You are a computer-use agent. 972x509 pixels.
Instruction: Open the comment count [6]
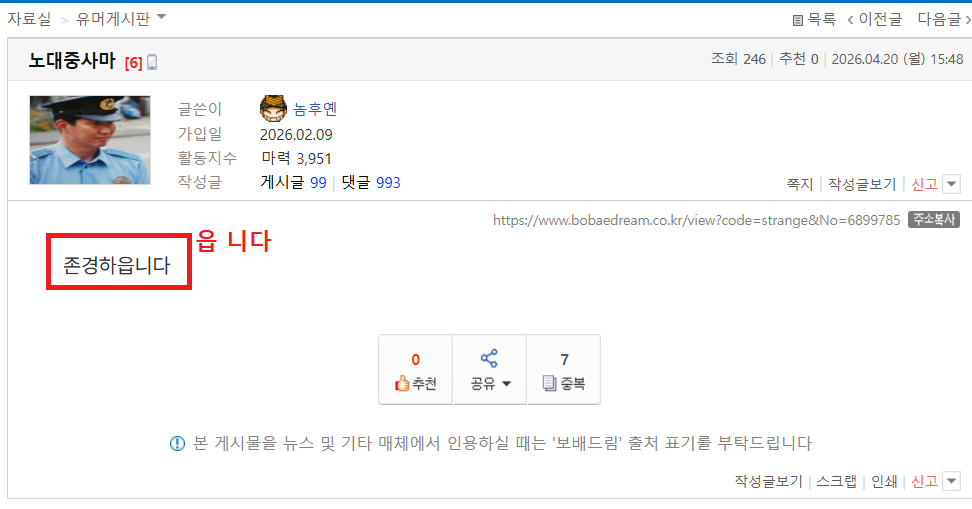click(x=133, y=63)
